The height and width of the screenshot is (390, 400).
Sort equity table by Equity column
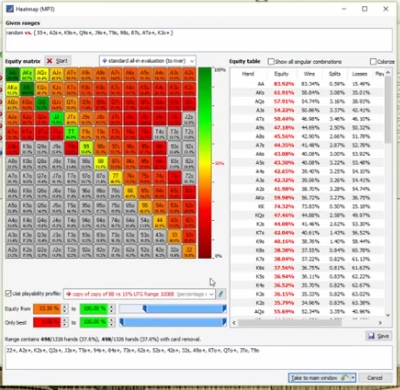(281, 74)
